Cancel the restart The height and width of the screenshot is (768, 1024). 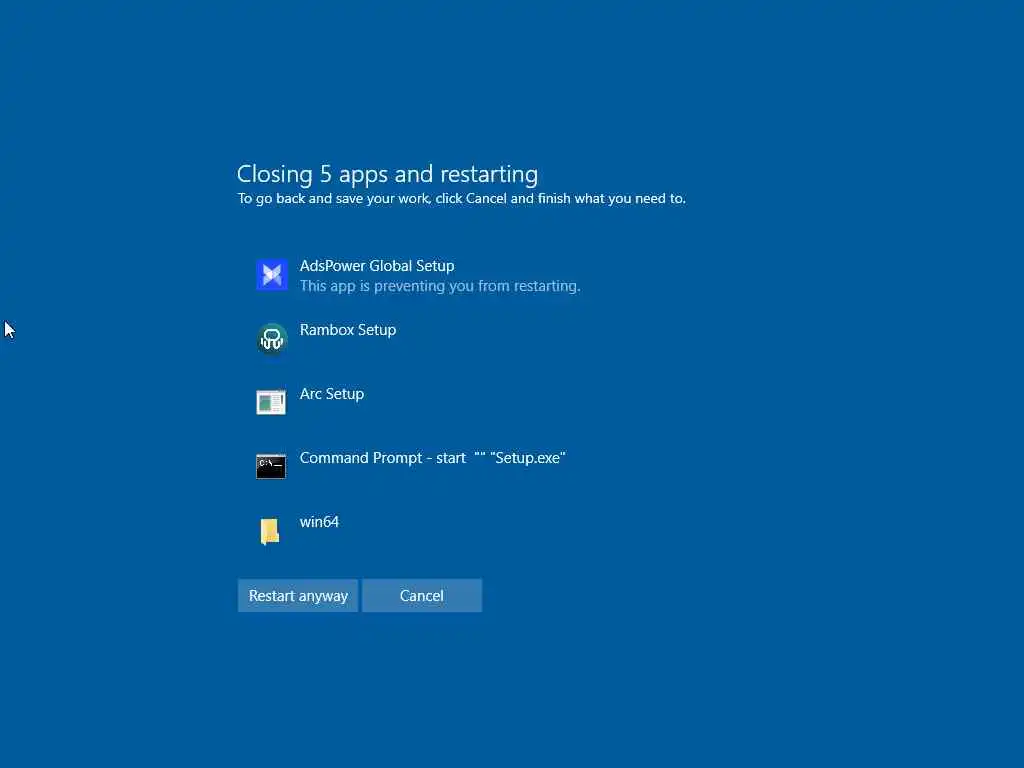[x=422, y=596]
